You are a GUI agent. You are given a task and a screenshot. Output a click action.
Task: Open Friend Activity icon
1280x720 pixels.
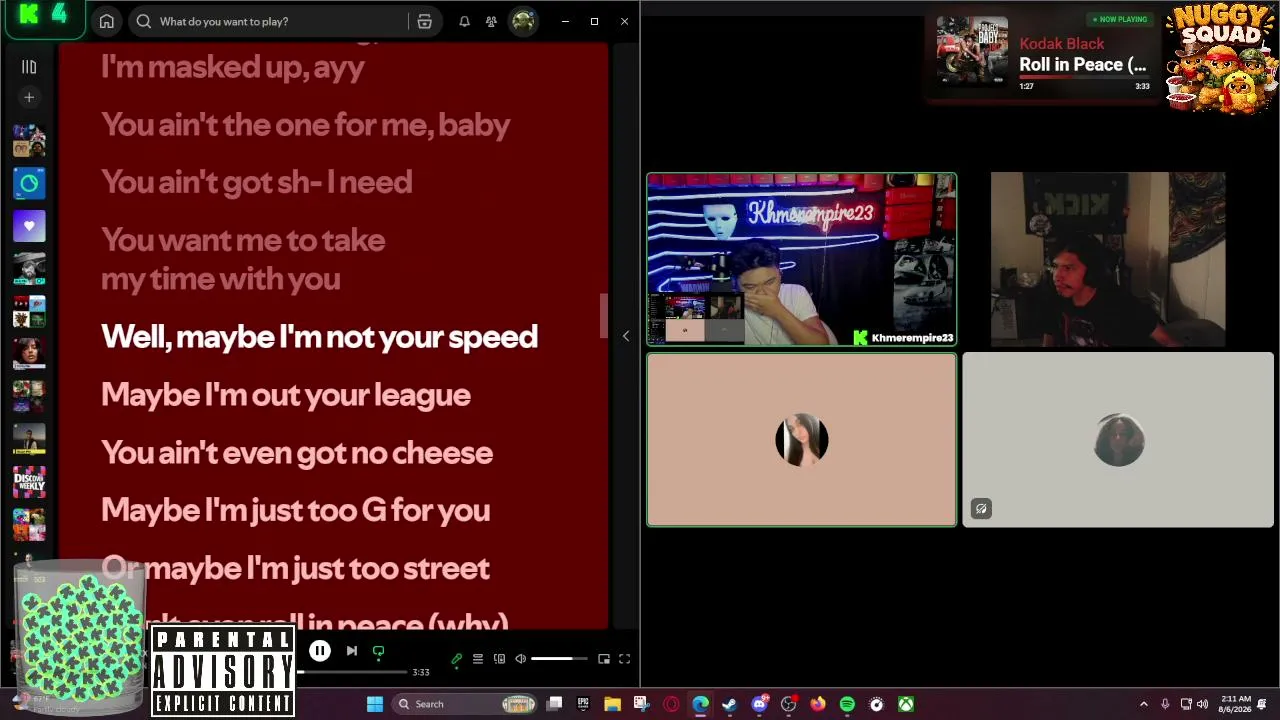point(491,21)
